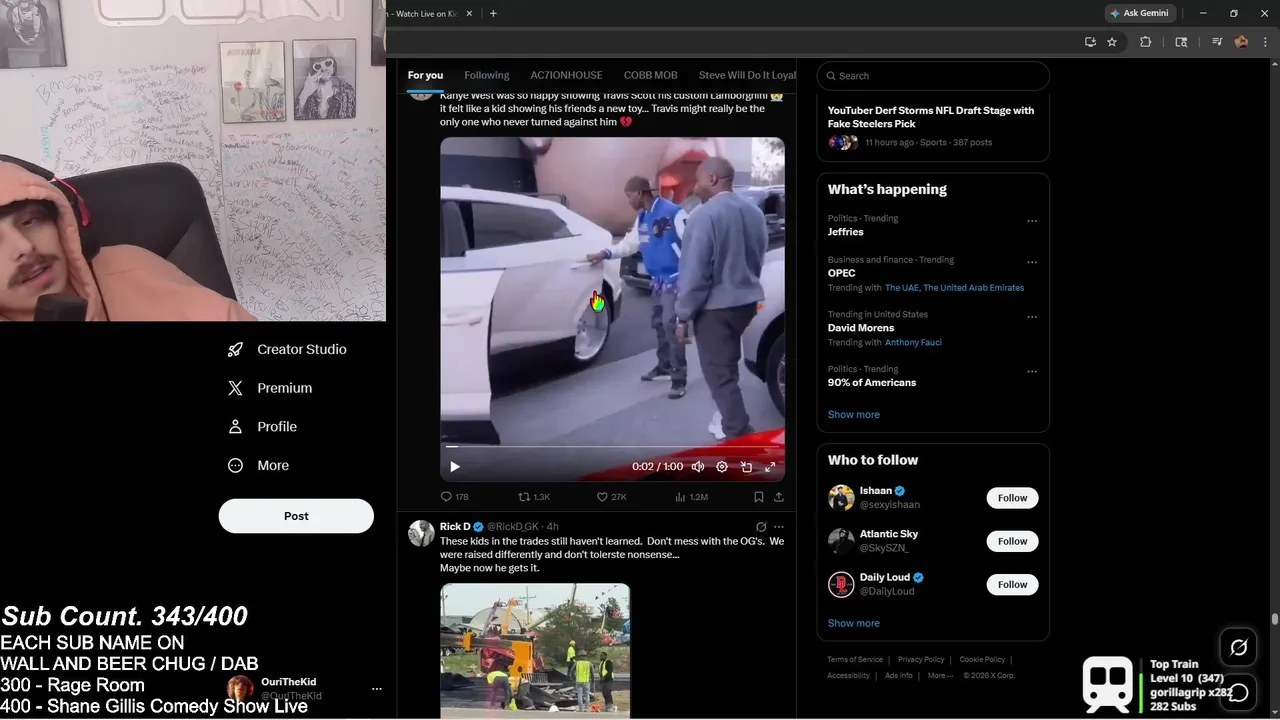Expand footer More menu

[939, 676]
